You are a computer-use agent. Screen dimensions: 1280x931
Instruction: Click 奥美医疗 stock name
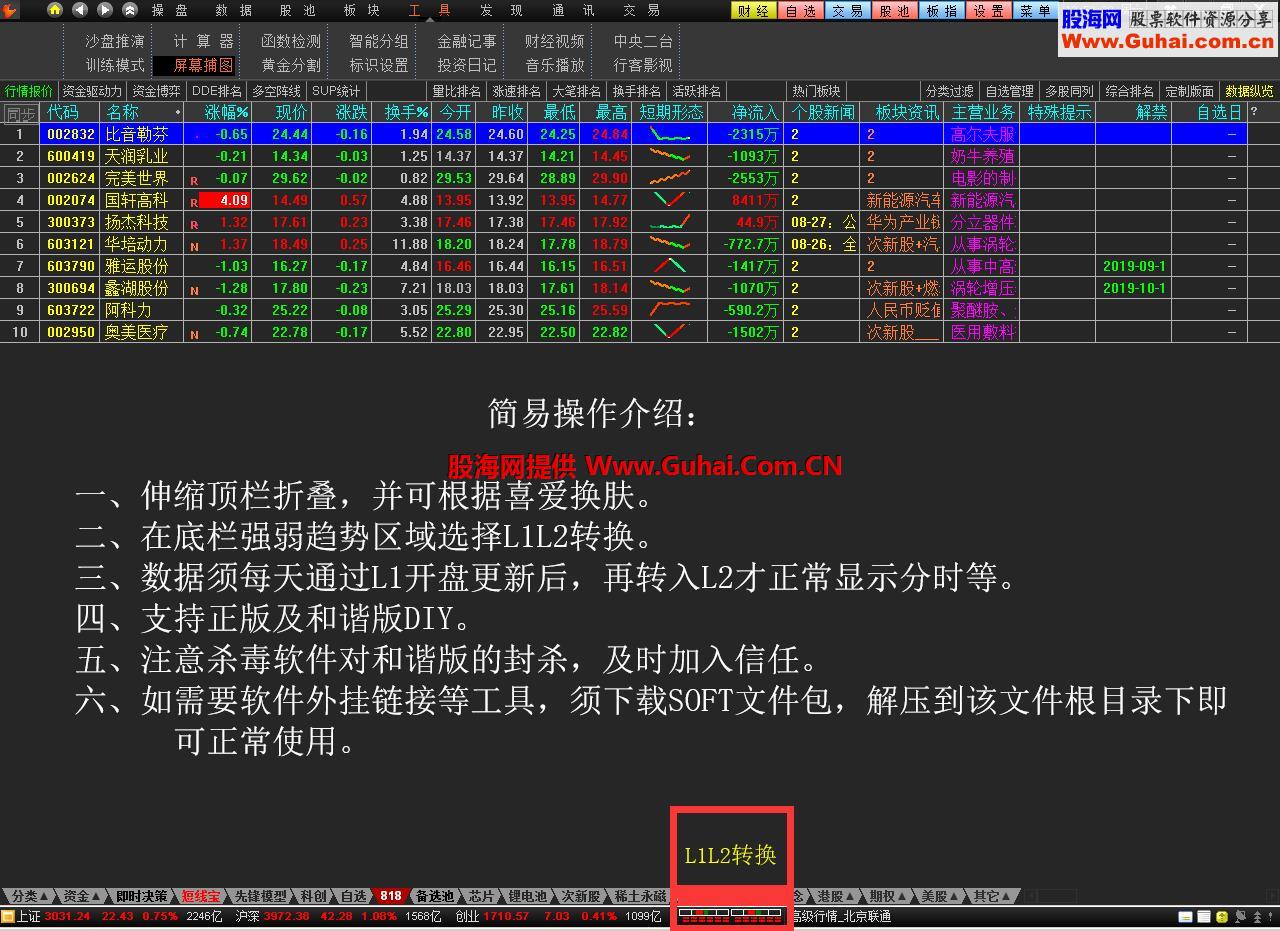[x=136, y=332]
